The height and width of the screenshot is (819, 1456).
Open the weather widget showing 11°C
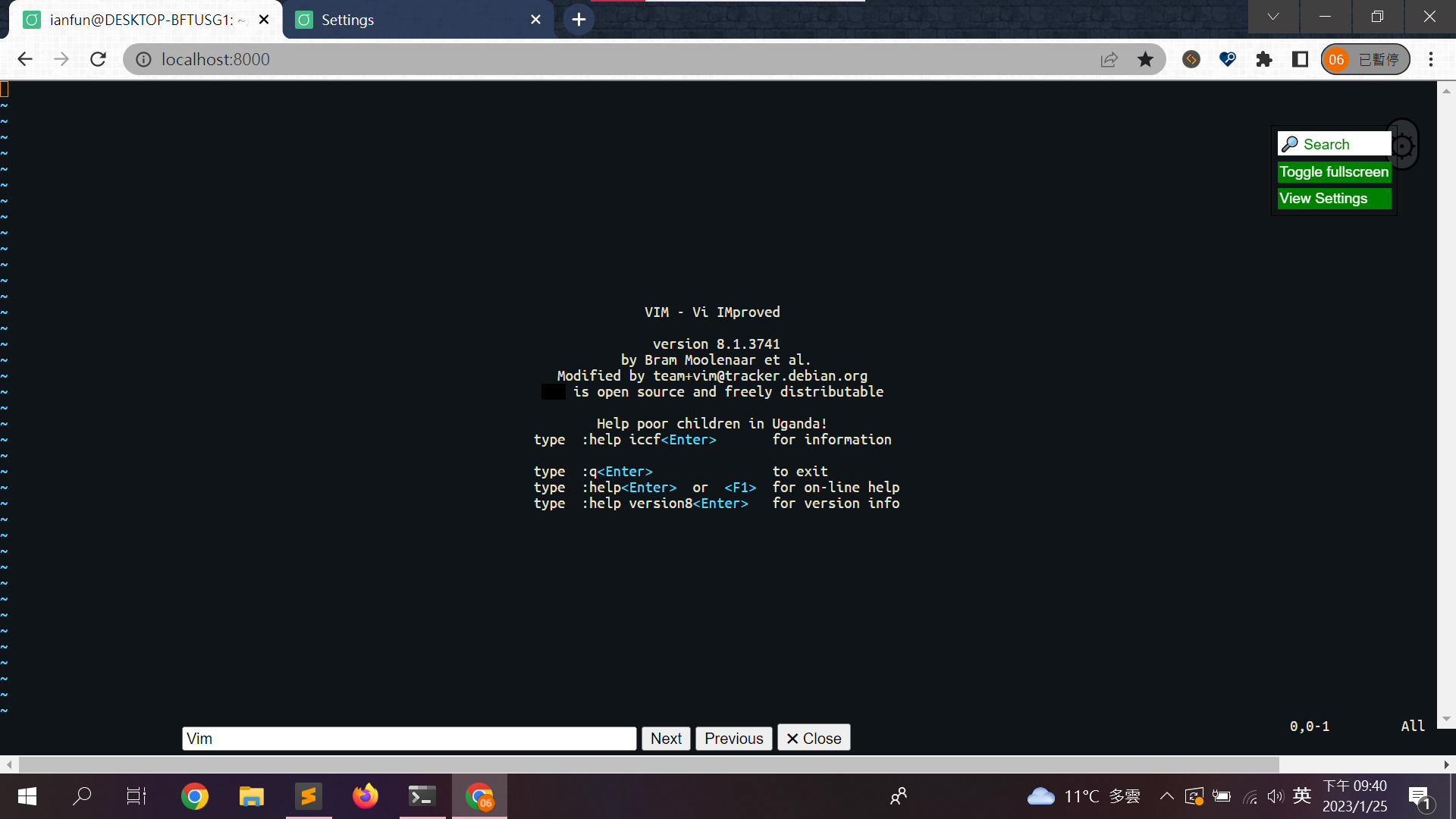(x=1083, y=796)
